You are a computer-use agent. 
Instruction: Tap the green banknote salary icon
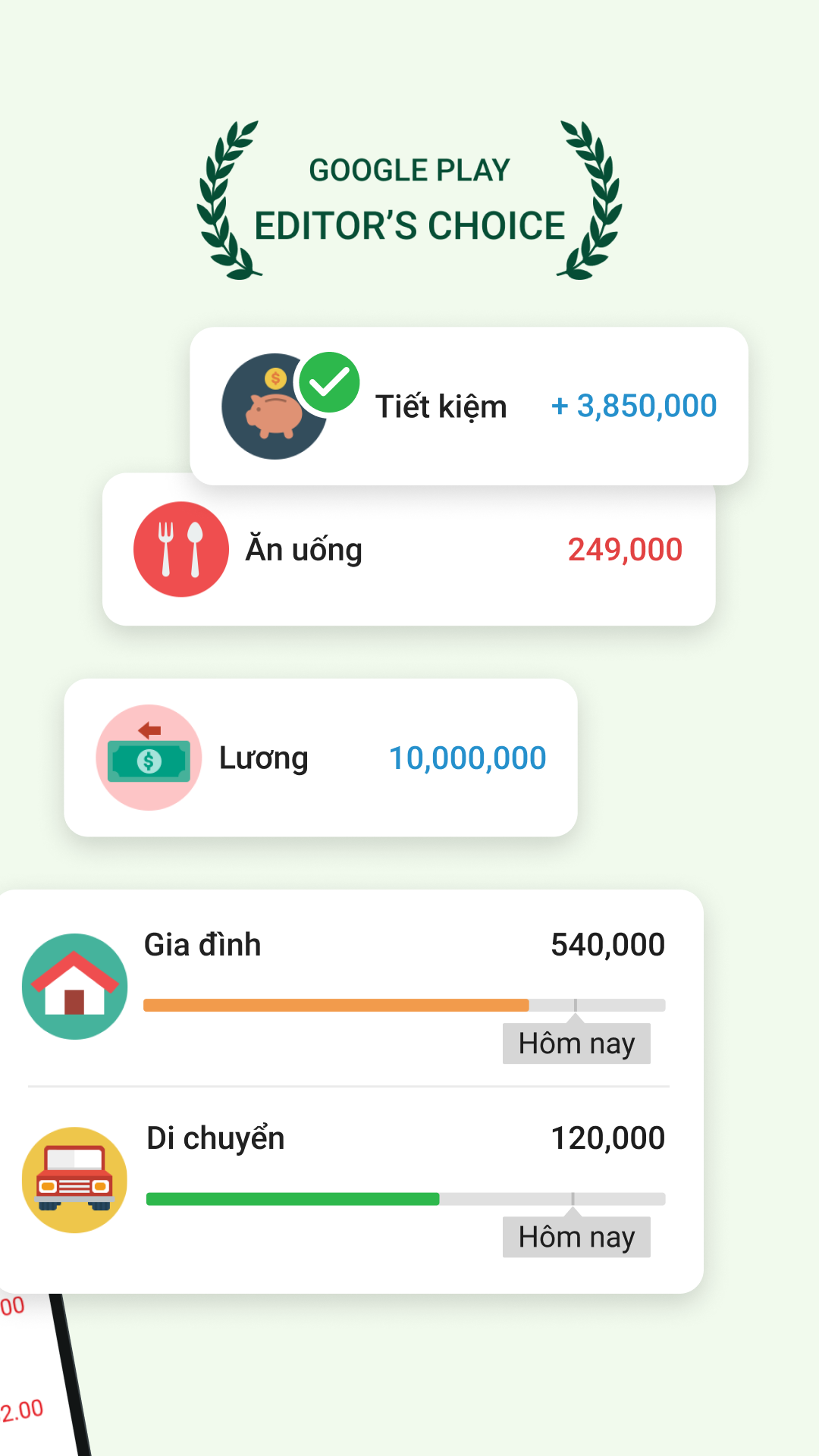point(149,758)
